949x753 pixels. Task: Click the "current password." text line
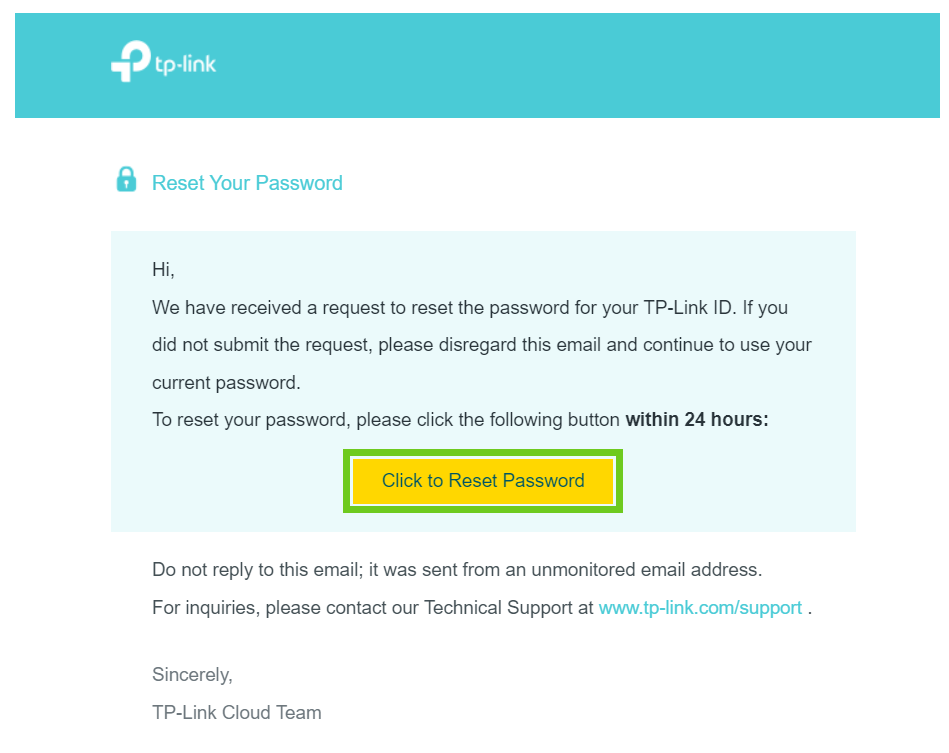226,383
